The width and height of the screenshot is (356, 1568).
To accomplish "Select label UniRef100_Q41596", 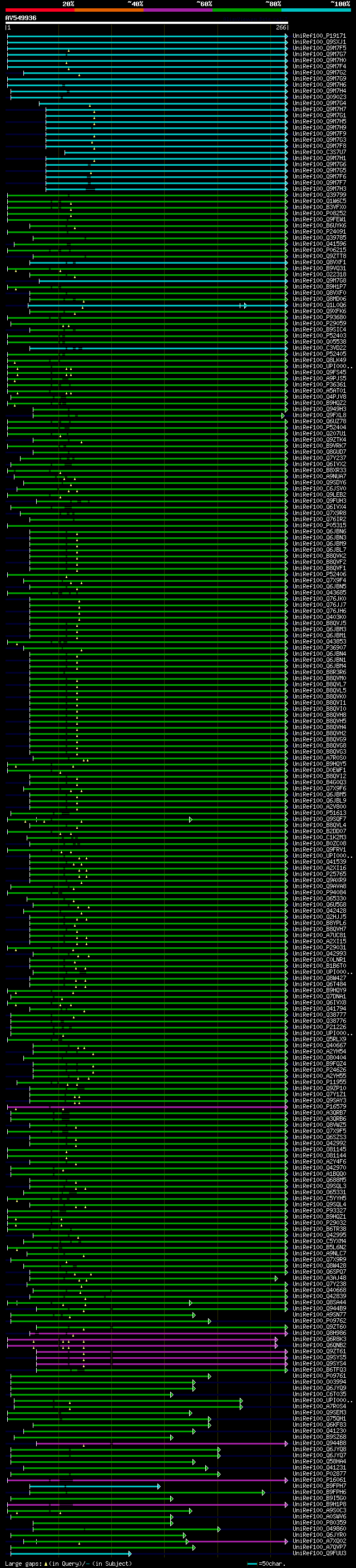I will pyautogui.click(x=319, y=244).
